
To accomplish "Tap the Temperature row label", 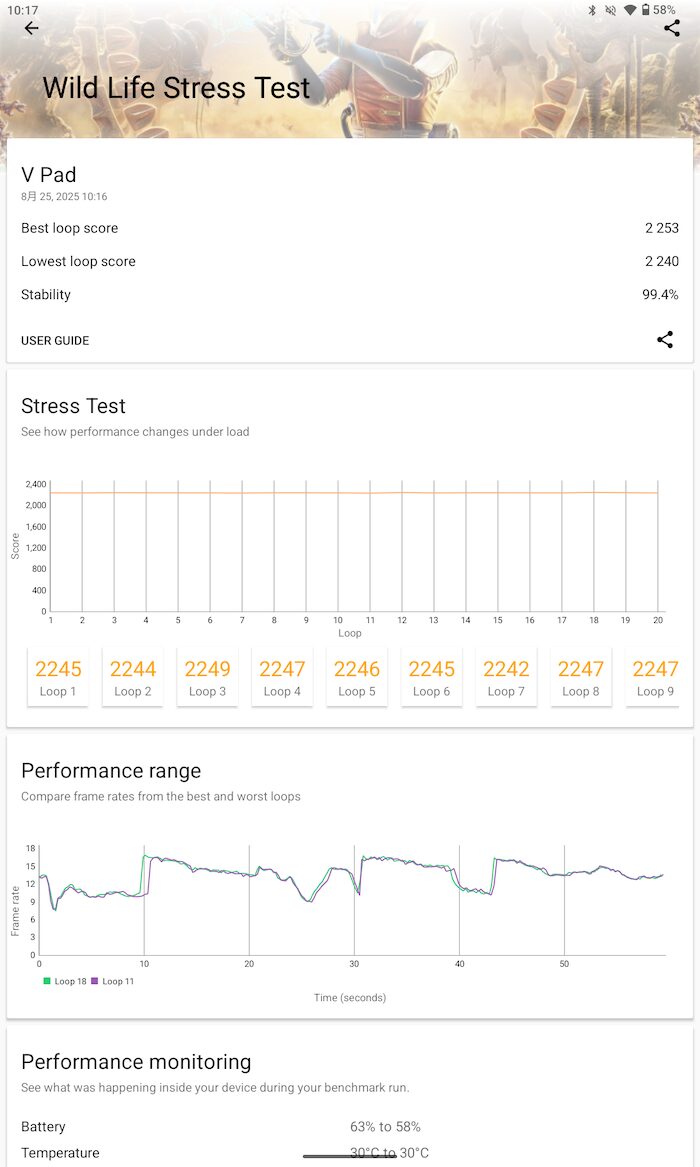I will pos(60,1153).
